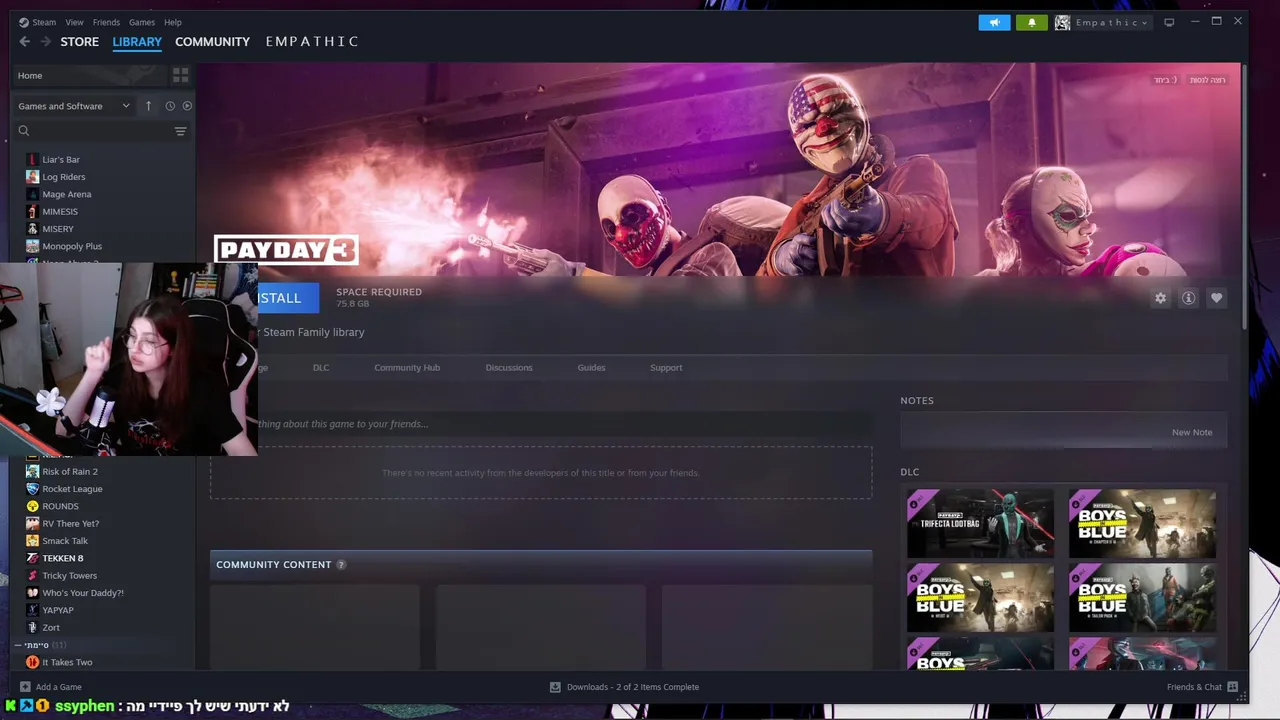The image size is (1280, 720).
Task: Select Who's Your Daddy?! in library
Action: pyautogui.click(x=83, y=593)
